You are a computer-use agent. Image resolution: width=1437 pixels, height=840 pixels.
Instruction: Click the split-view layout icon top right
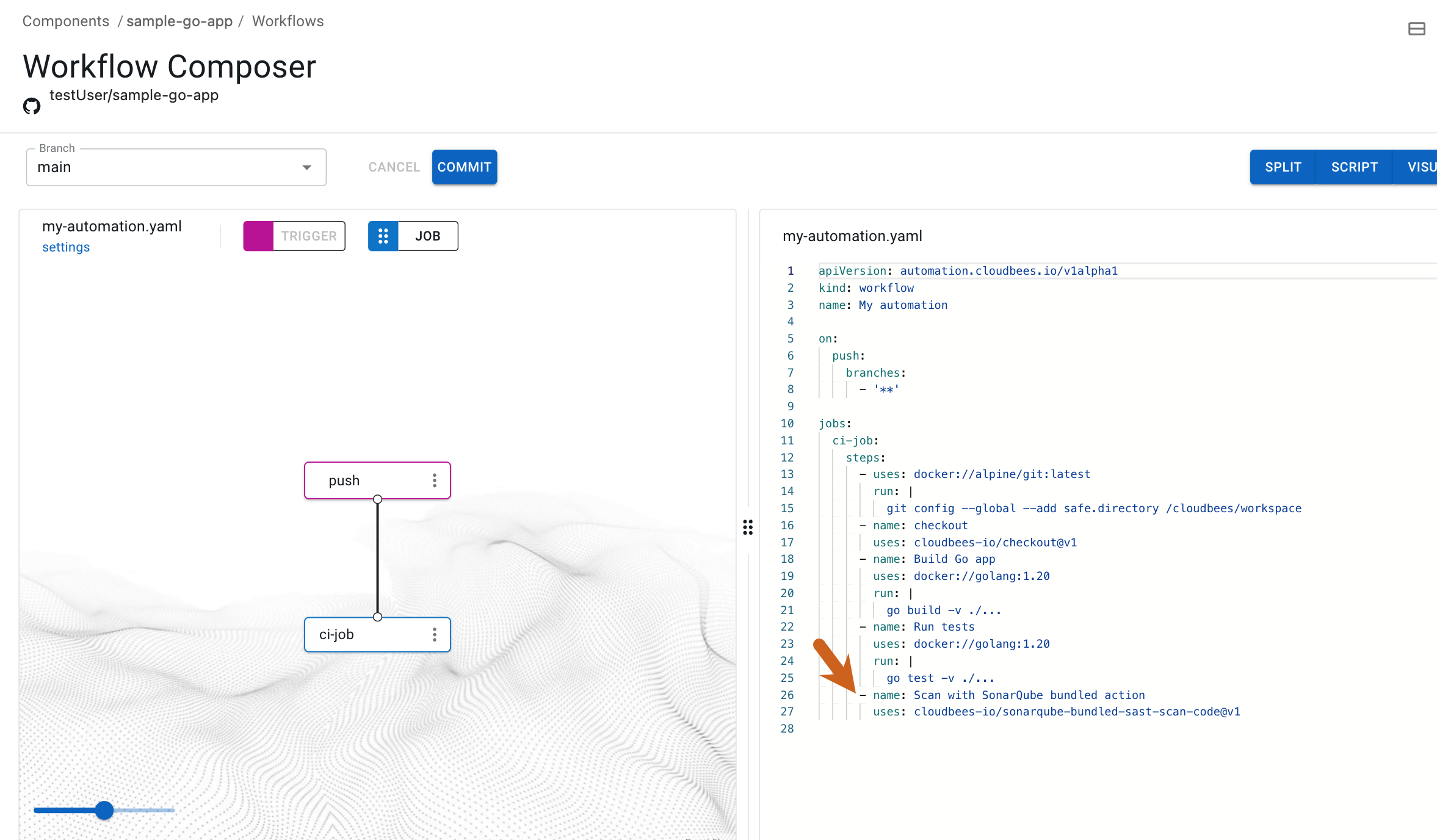[1416, 28]
